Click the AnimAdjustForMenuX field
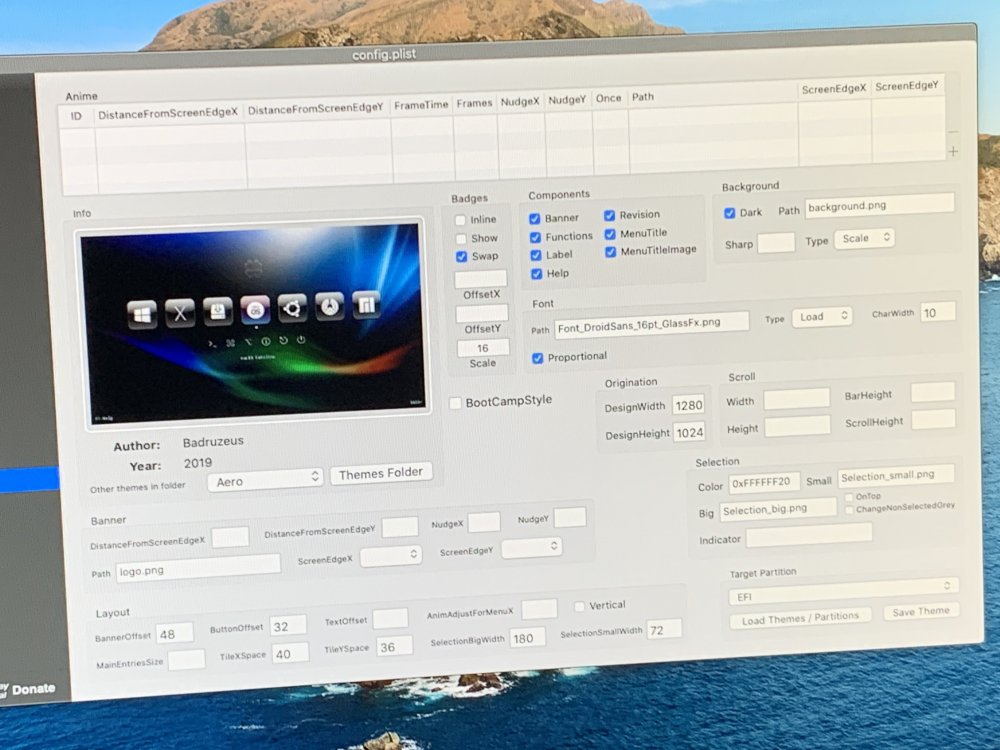Screen dimensions: 1000x750 pos(540,610)
